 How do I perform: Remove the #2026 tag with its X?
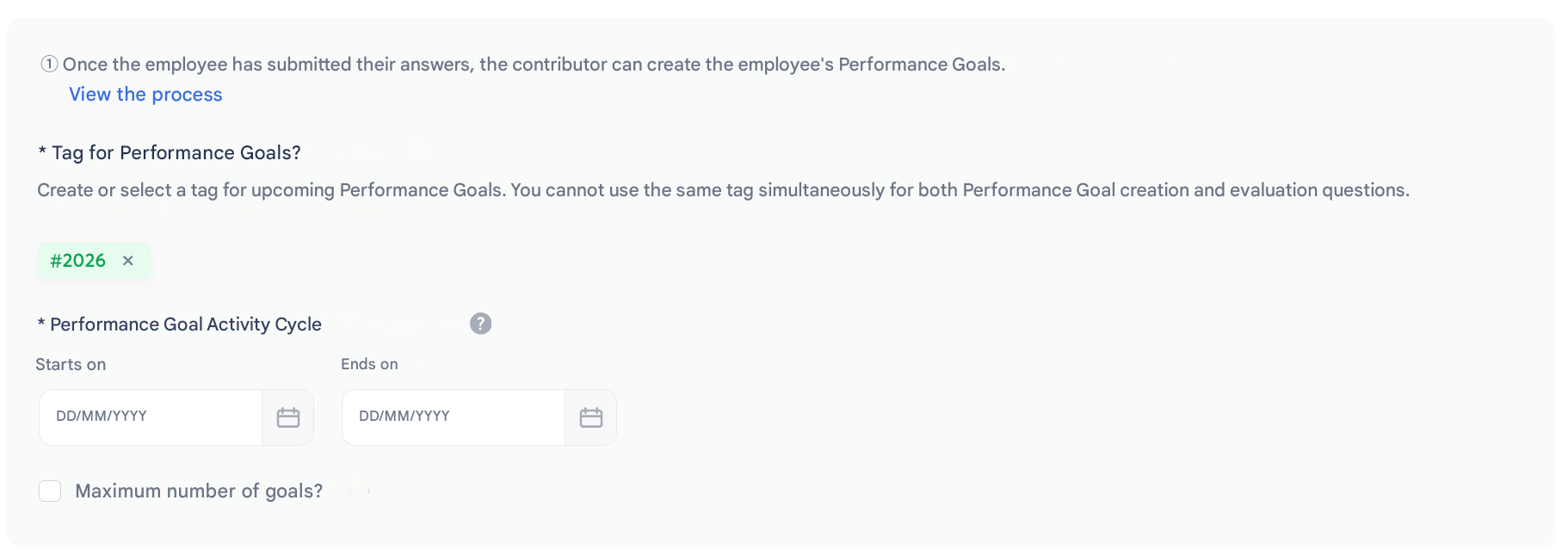128,261
